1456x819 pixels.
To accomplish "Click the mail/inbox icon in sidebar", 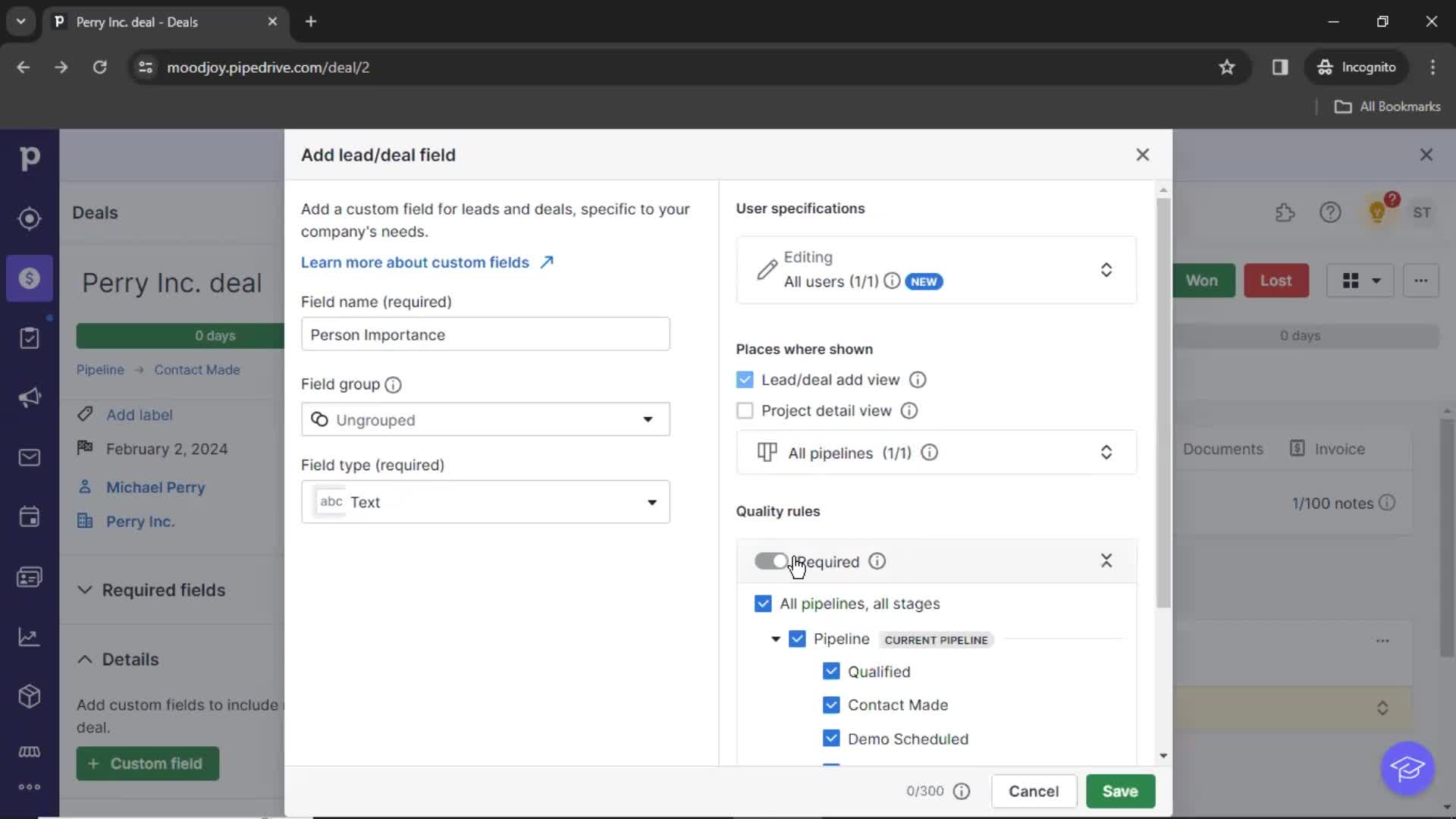I will pyautogui.click(x=29, y=458).
